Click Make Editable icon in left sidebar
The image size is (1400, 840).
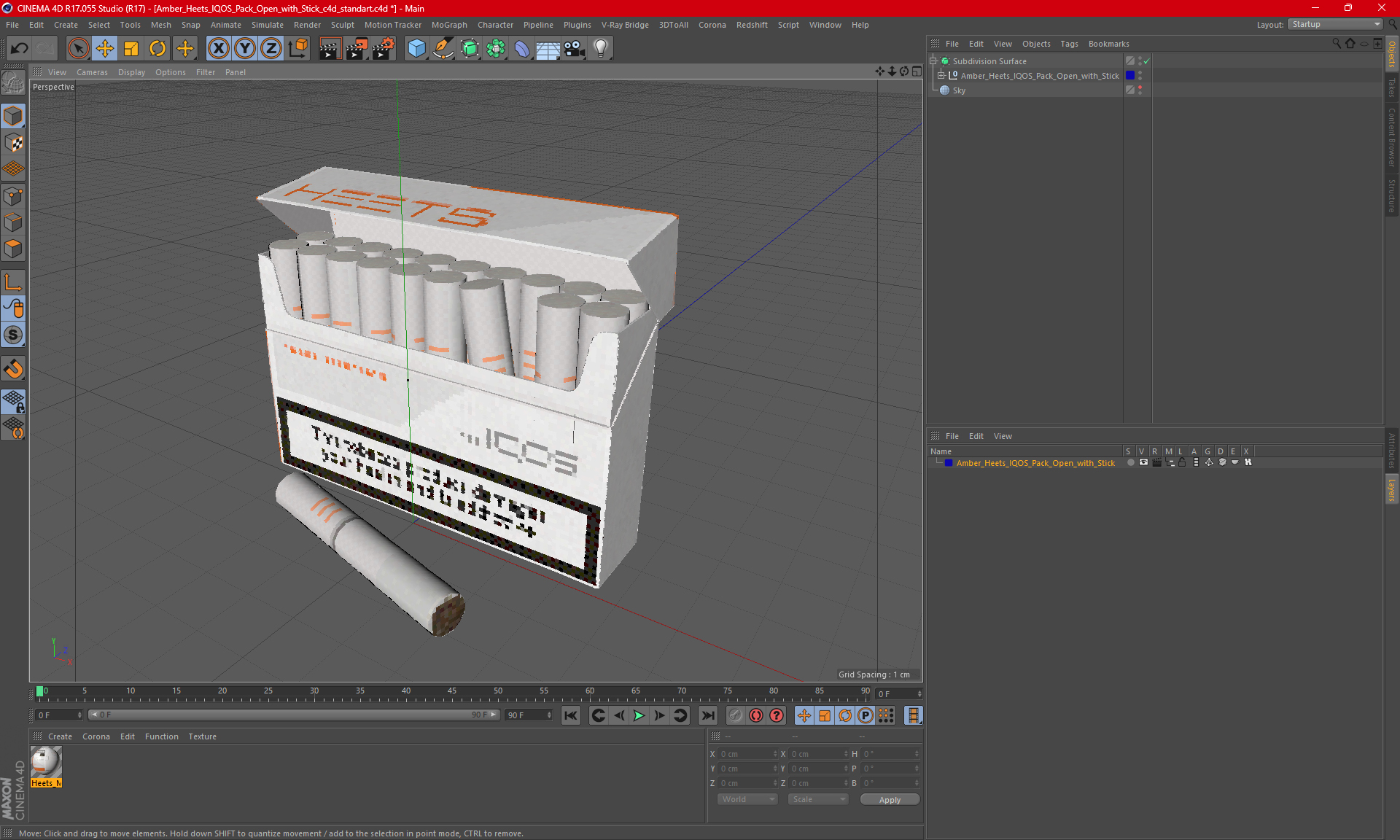coord(13,82)
